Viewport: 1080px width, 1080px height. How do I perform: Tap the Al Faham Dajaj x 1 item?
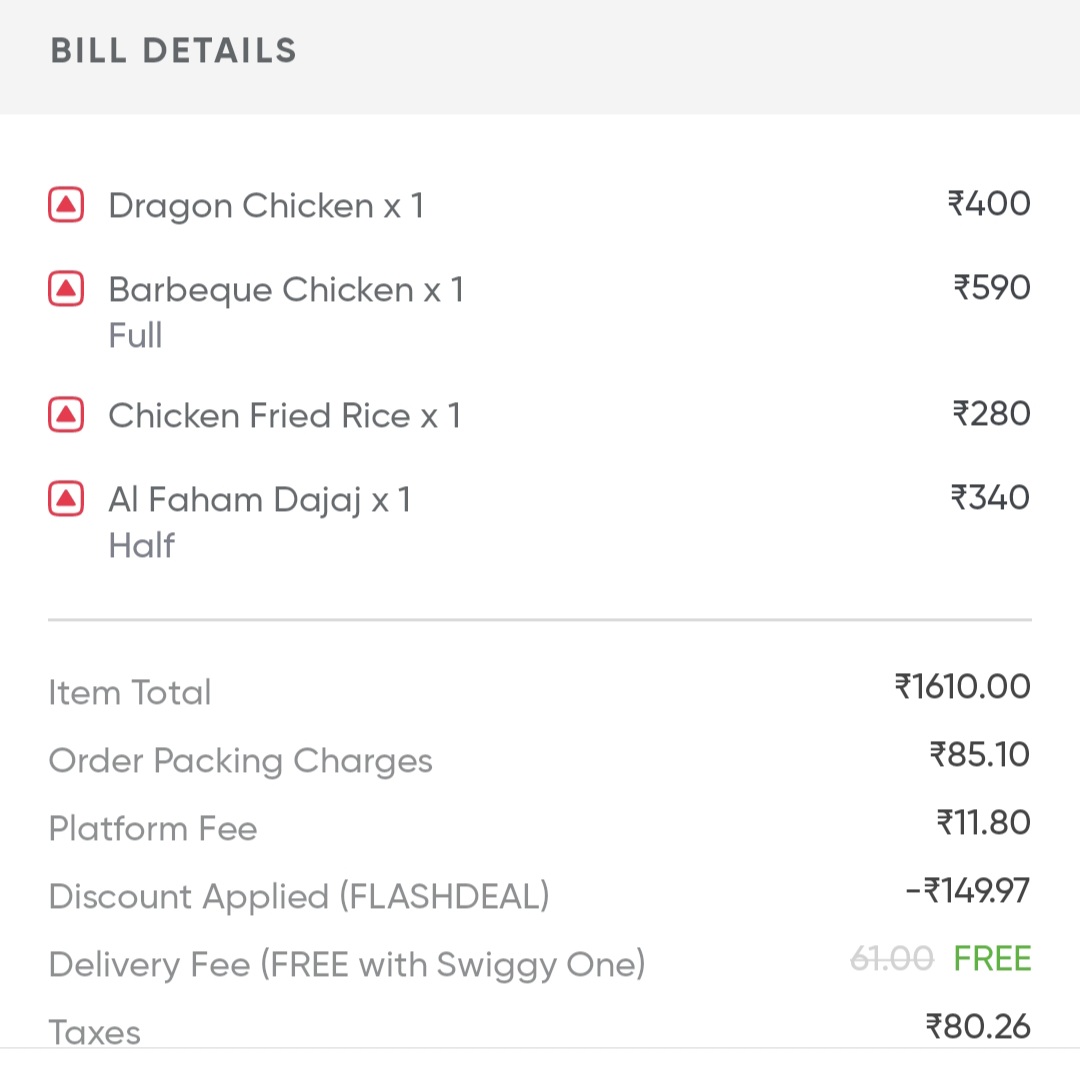(x=259, y=499)
